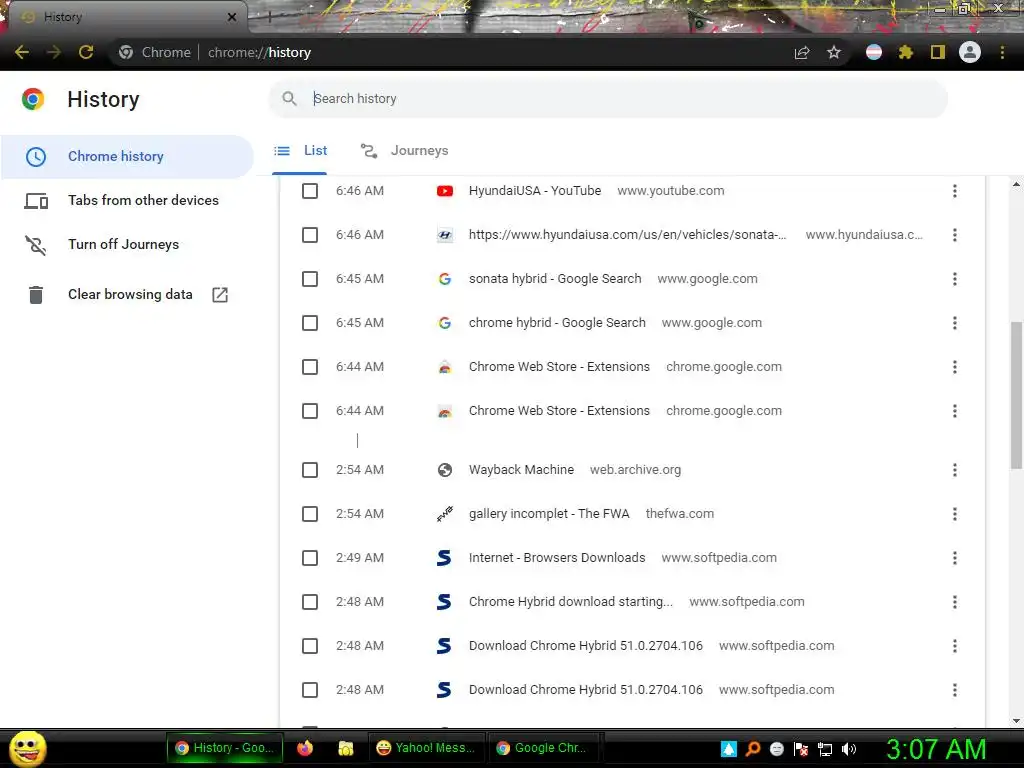Open Chrome Hybrid download starting link
Viewport: 1024px width, 768px height.
(x=571, y=602)
